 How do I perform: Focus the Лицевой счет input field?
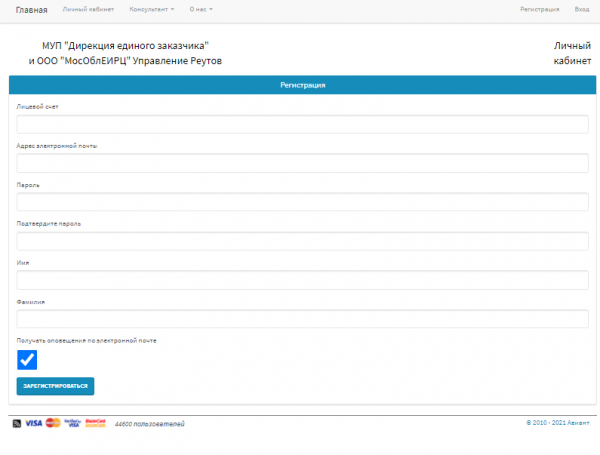[x=302, y=124]
